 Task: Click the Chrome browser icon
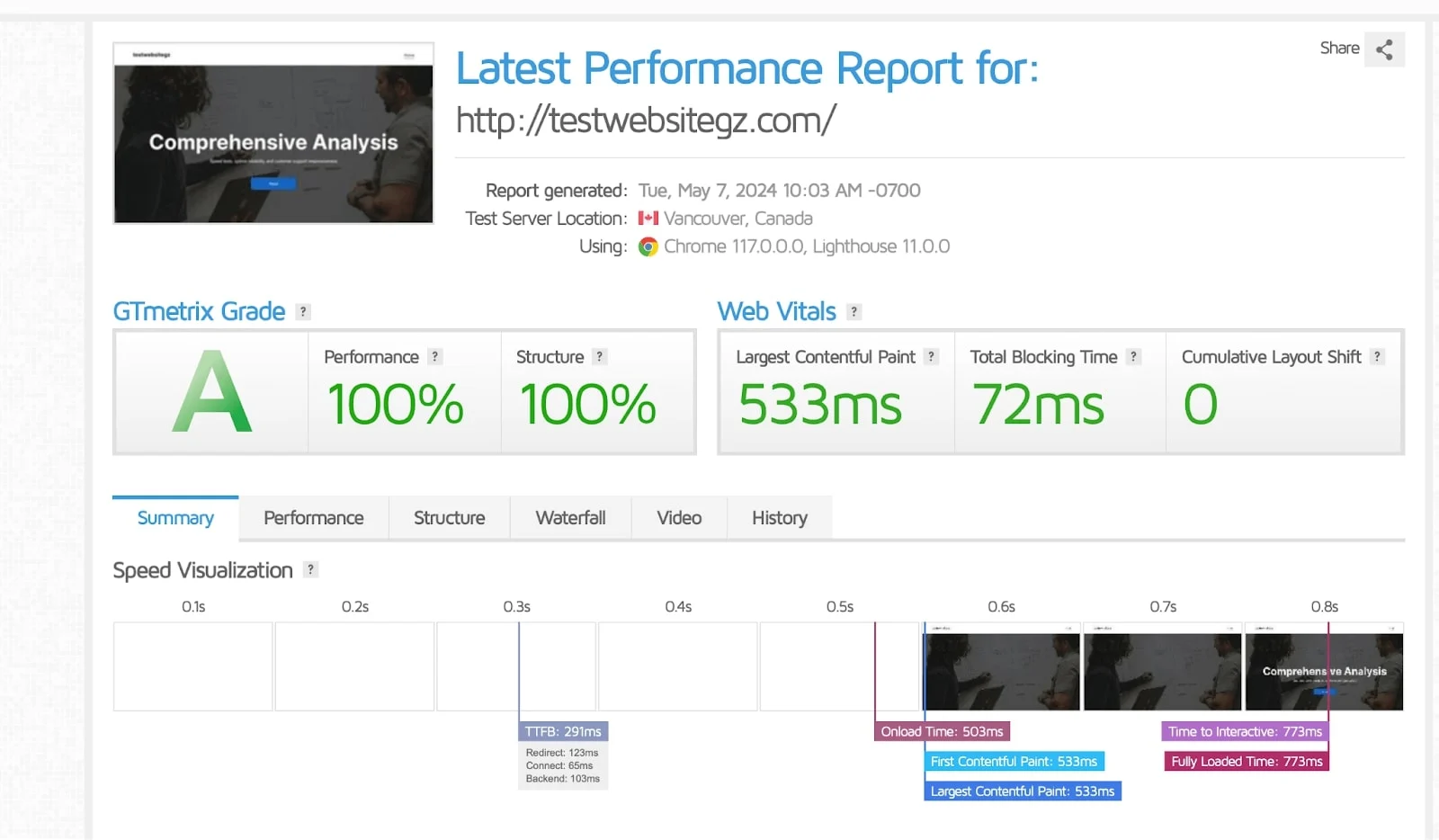(648, 246)
